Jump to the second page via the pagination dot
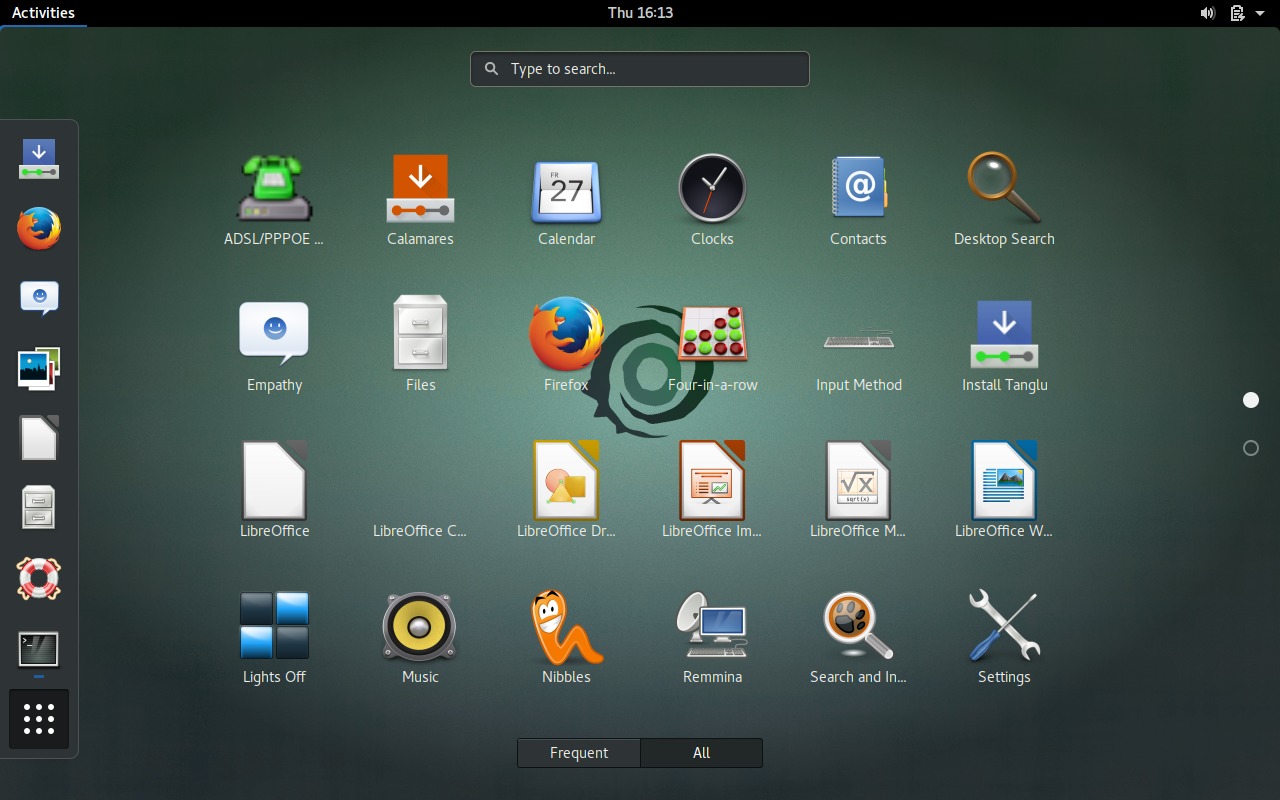The image size is (1280, 800). [x=1250, y=448]
